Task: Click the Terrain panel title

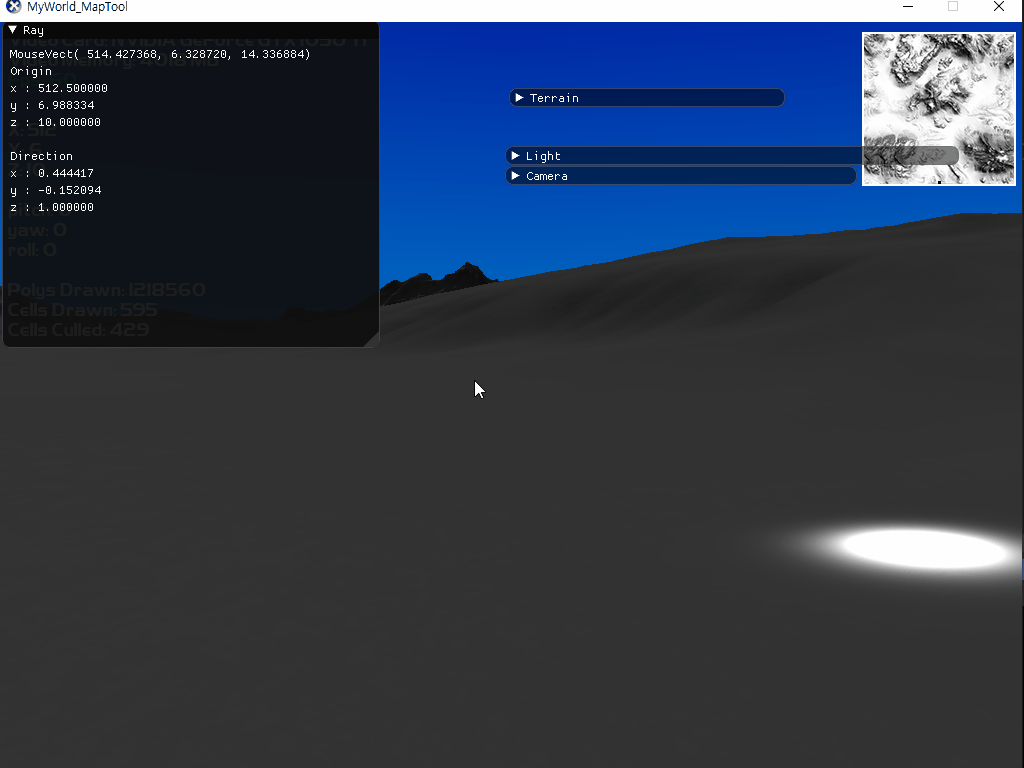Action: tap(554, 98)
